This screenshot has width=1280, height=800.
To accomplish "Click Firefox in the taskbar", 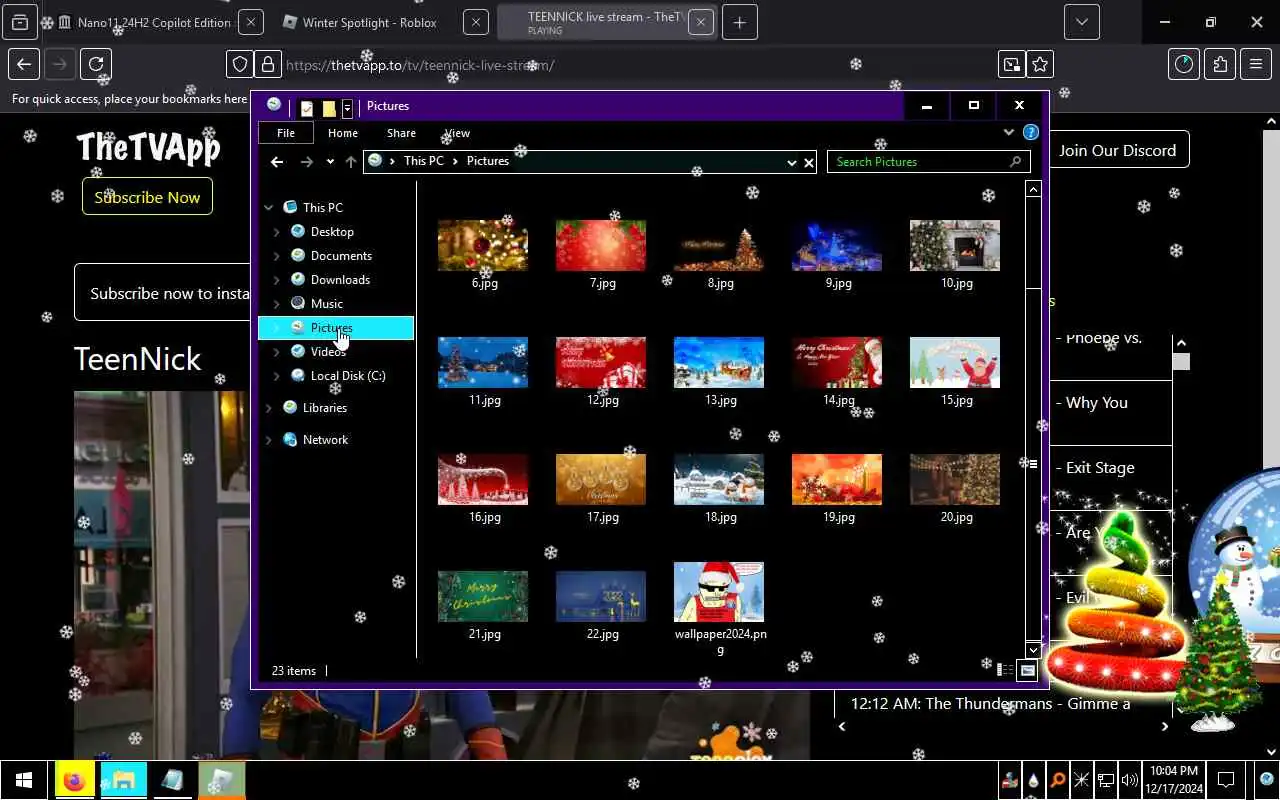I will (x=74, y=780).
